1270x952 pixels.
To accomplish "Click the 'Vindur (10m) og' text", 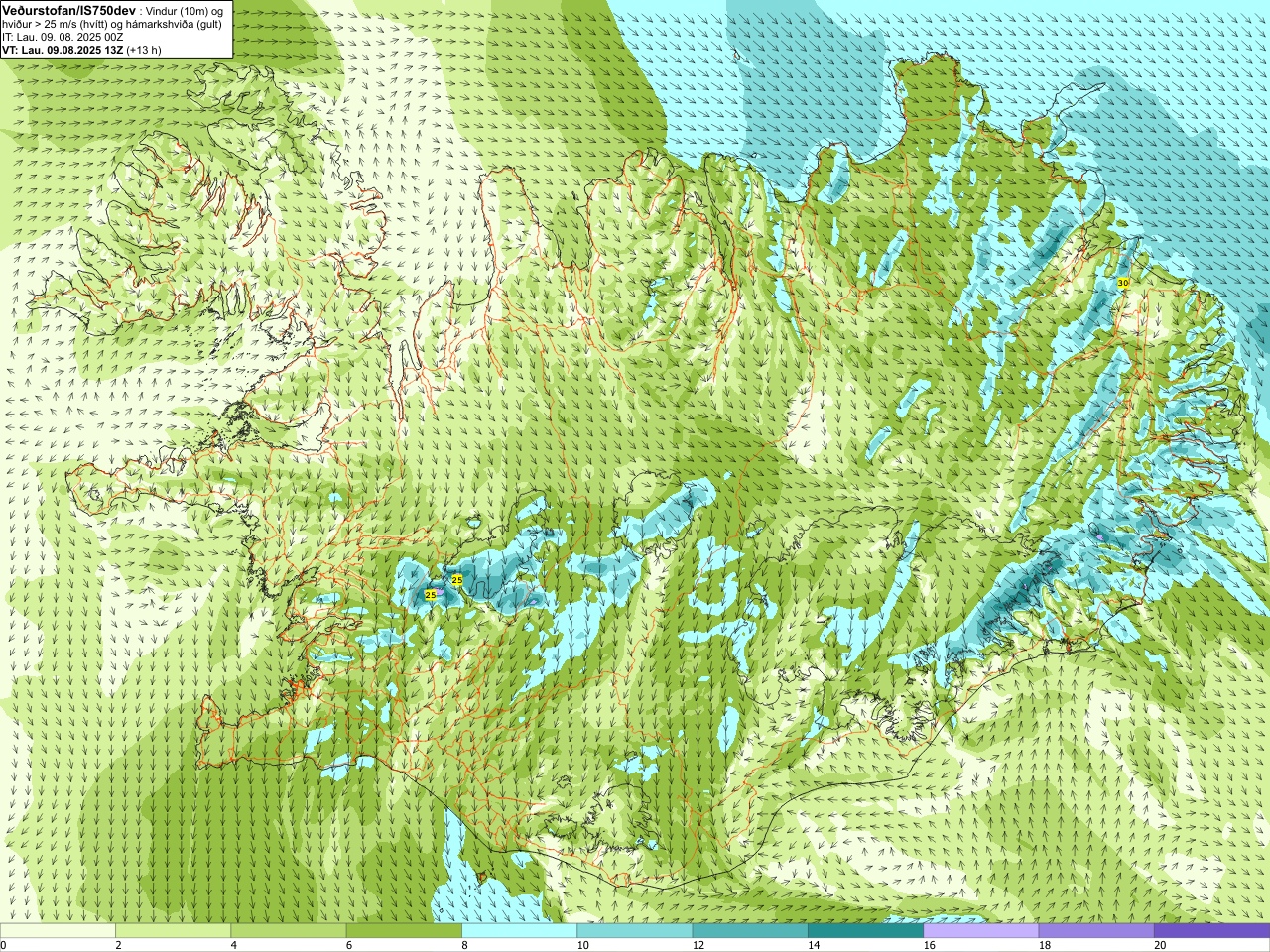I will point(186,11).
